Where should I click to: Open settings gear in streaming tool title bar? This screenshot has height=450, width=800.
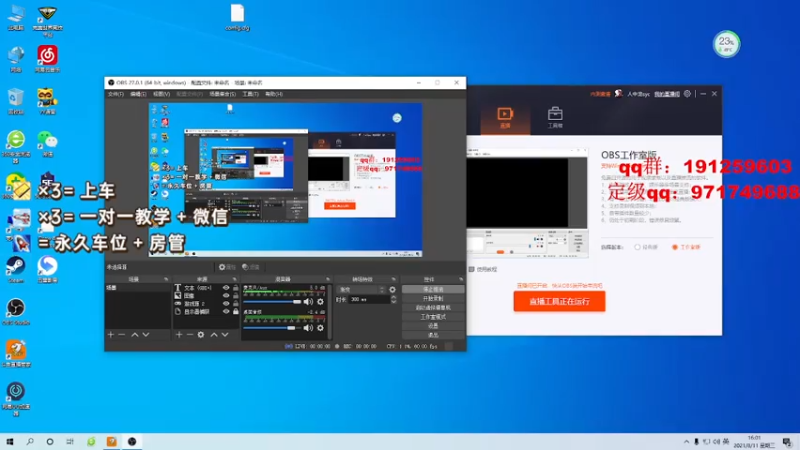click(687, 94)
